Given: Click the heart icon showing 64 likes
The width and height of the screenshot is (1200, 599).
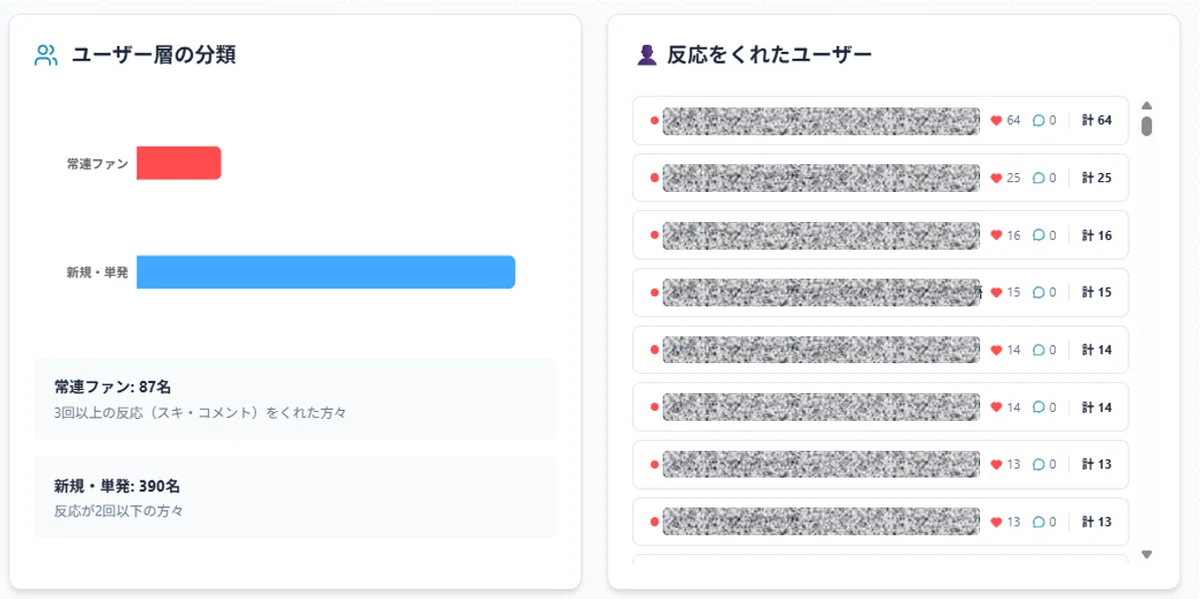Looking at the screenshot, I should [x=996, y=120].
